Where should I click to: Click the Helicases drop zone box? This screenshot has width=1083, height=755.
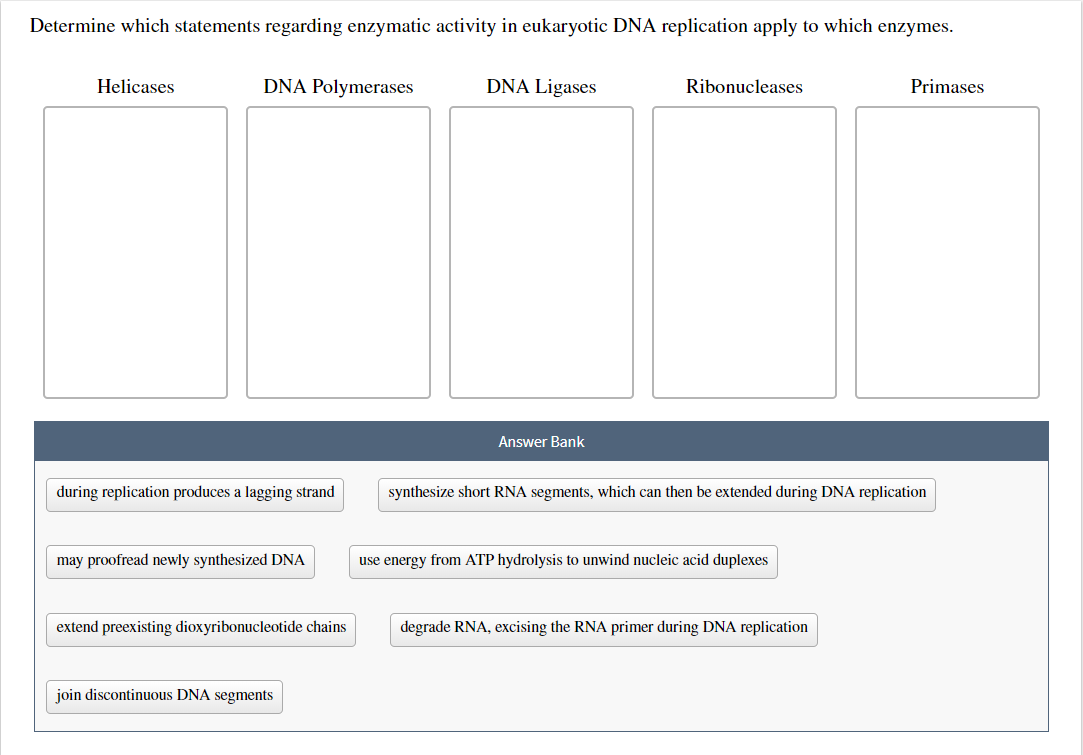[135, 250]
